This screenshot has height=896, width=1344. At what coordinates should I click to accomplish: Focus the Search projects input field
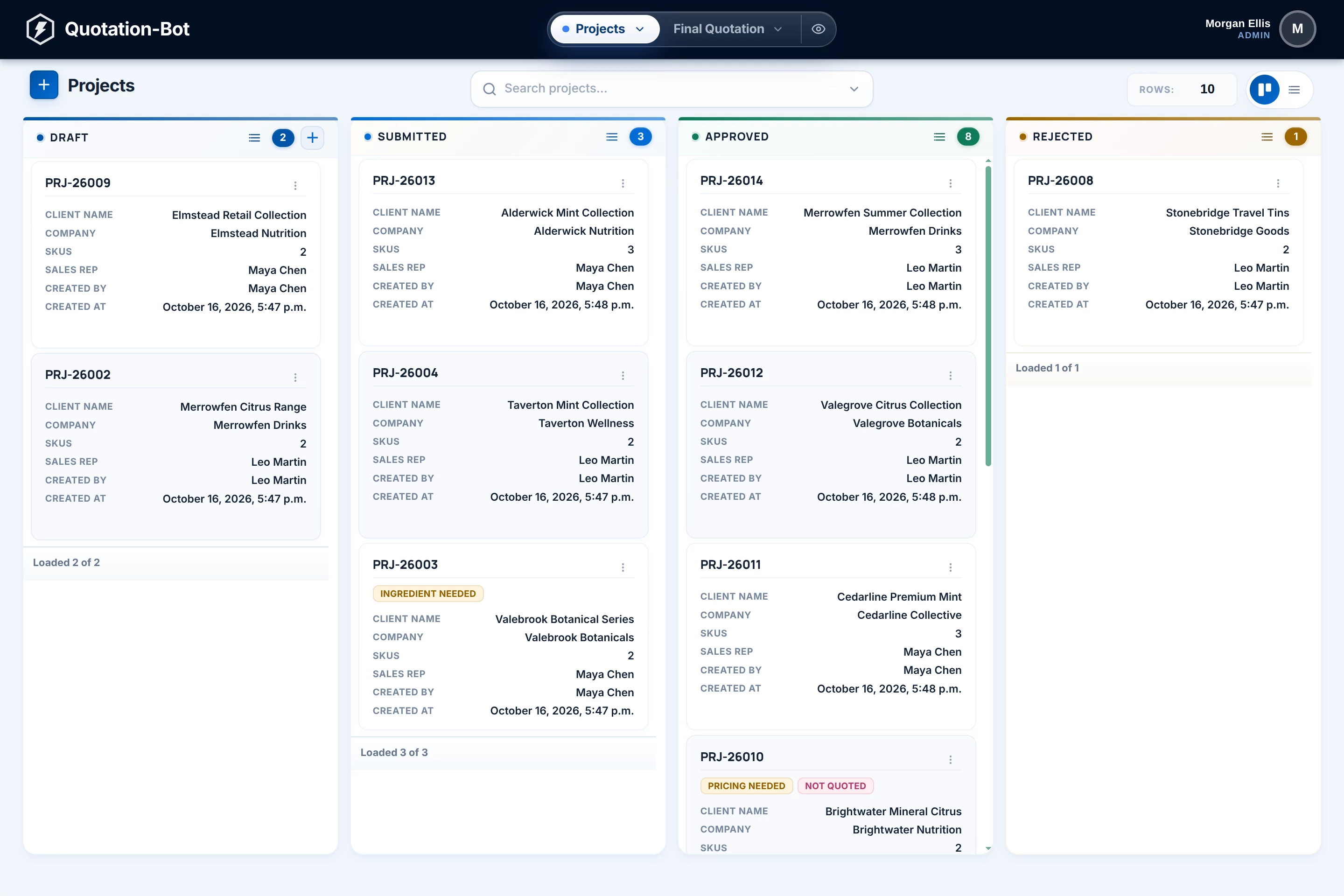[x=672, y=89]
